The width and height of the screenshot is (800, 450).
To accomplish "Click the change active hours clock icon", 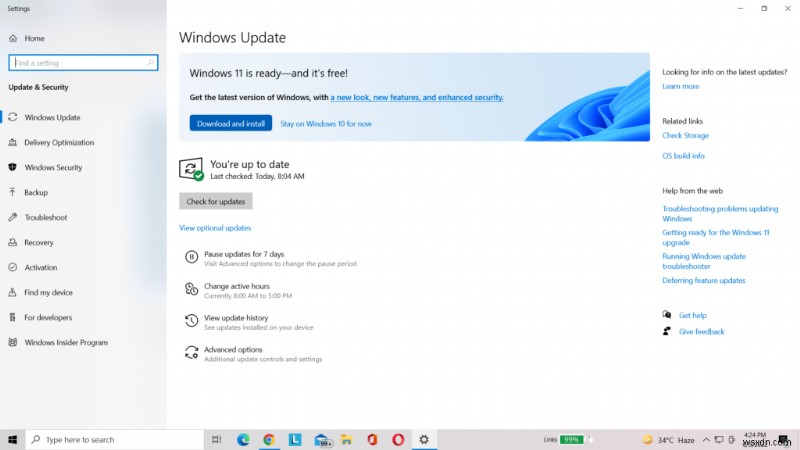I will [191, 289].
